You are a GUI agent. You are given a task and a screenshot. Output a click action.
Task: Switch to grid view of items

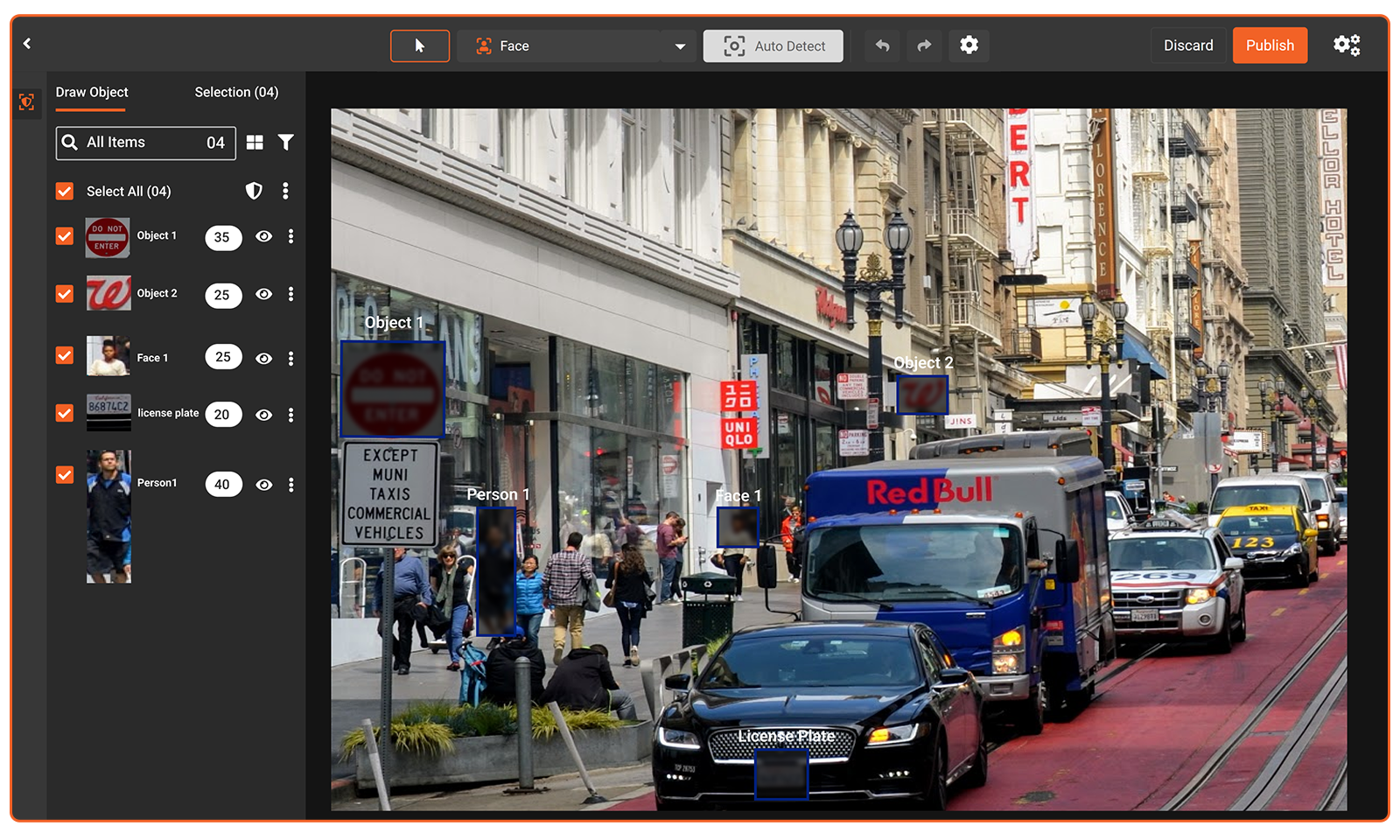click(255, 143)
